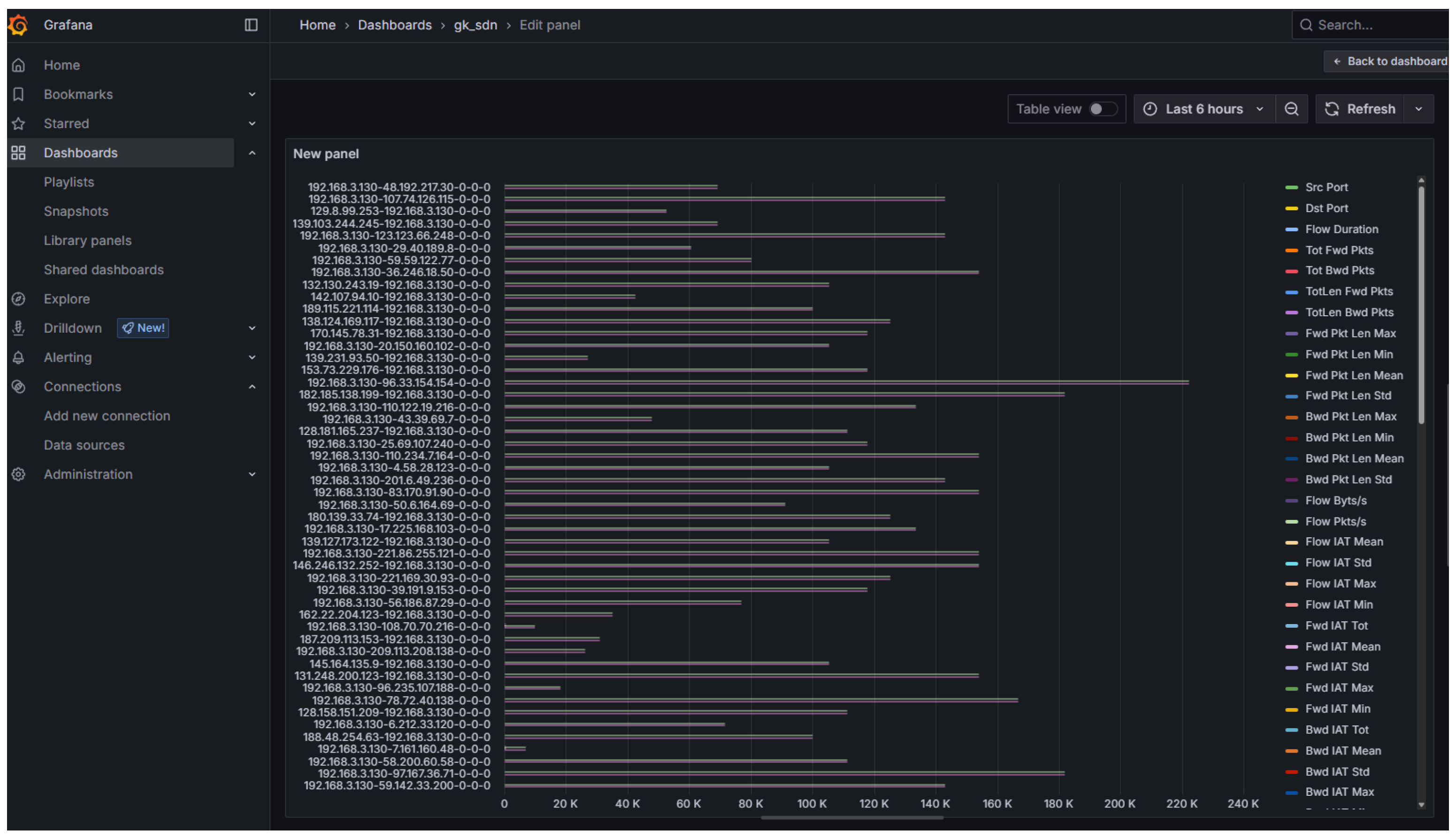Viewport: 1456px width, 838px height.
Task: Click the Tot Bwd Pkts color swatch
Action: 1291,271
